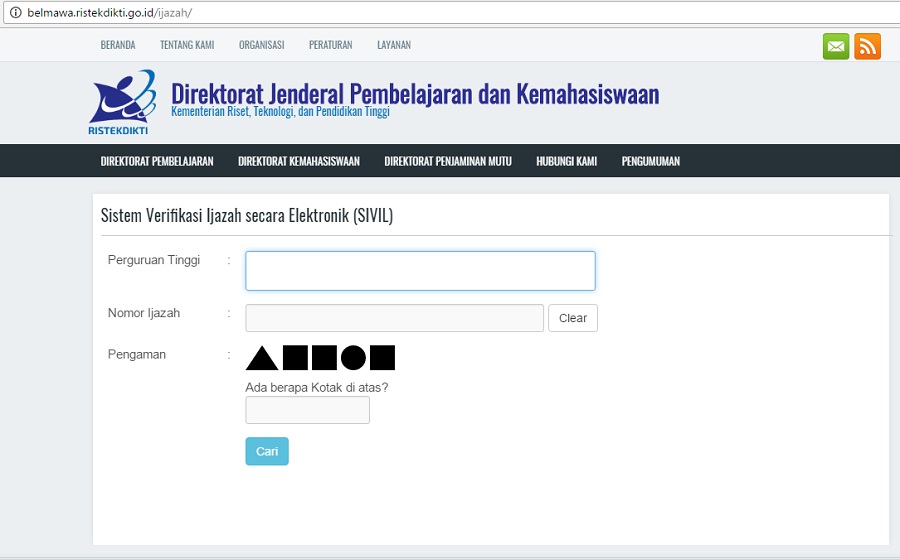Open DIREKTORAT PEMBELAJARAN navigation tab
This screenshot has height=559, width=900.
[x=157, y=161]
